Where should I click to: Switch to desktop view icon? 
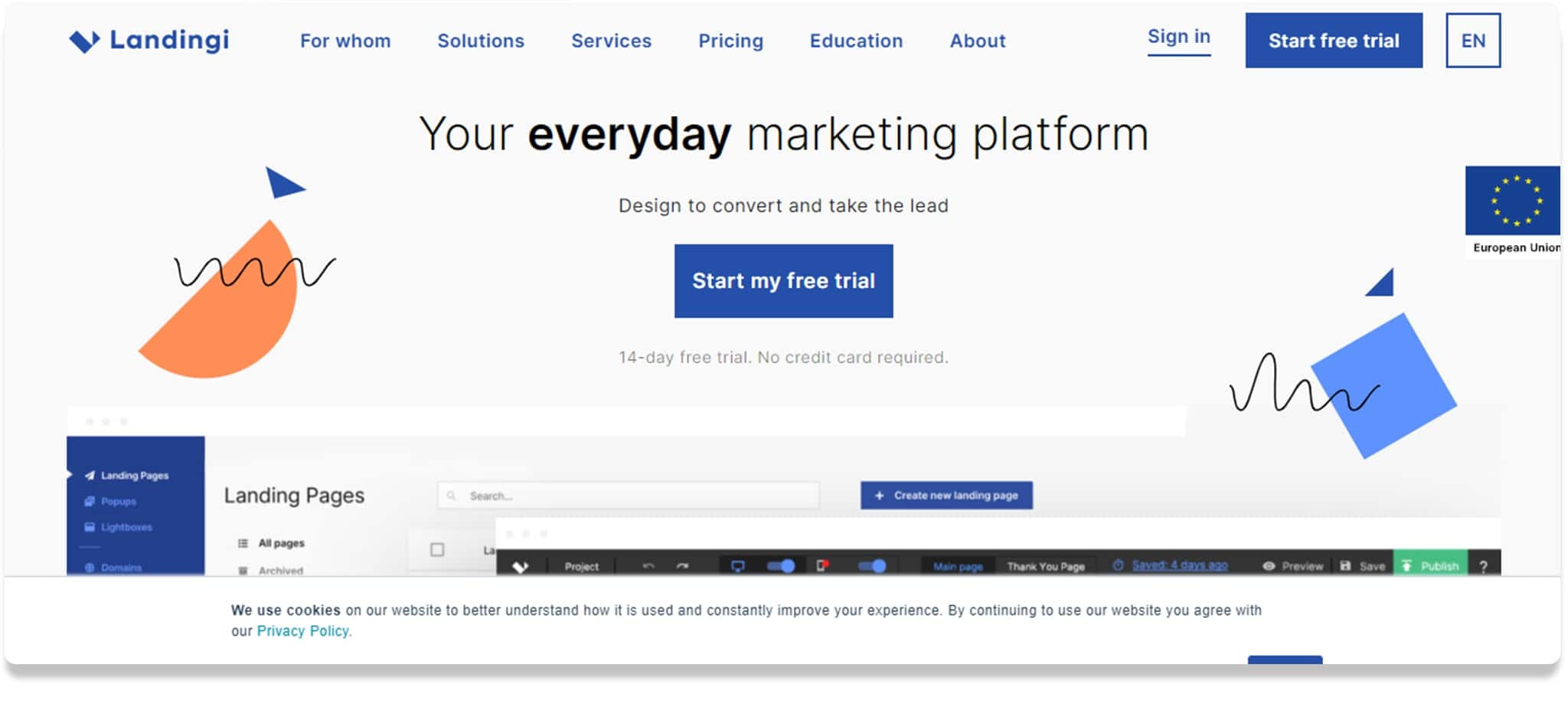(738, 567)
